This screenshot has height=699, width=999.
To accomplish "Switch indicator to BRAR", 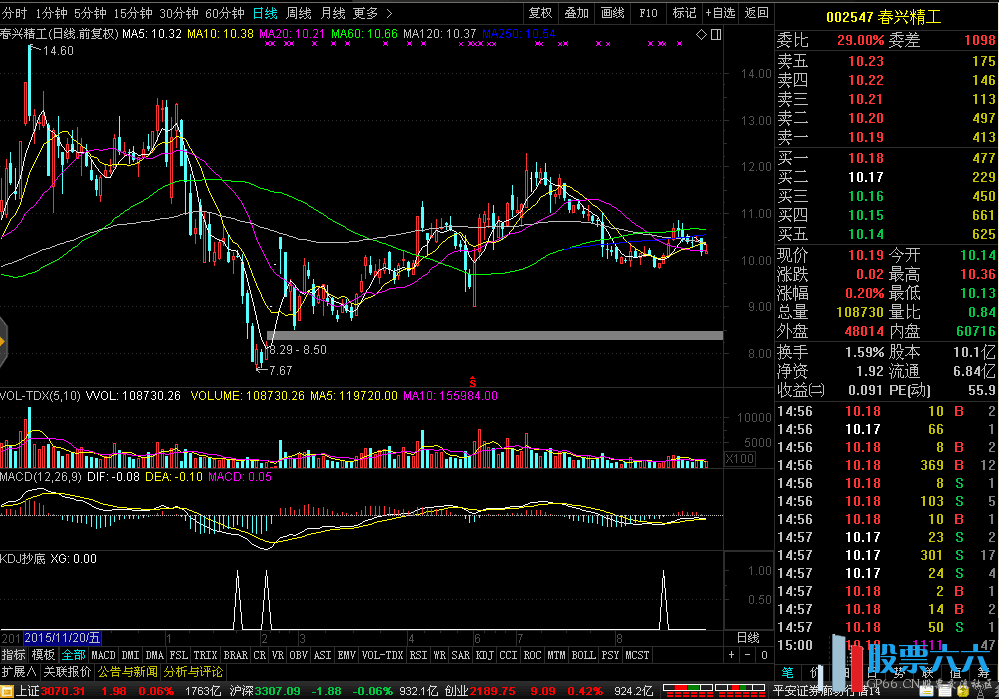I will coord(236,655).
